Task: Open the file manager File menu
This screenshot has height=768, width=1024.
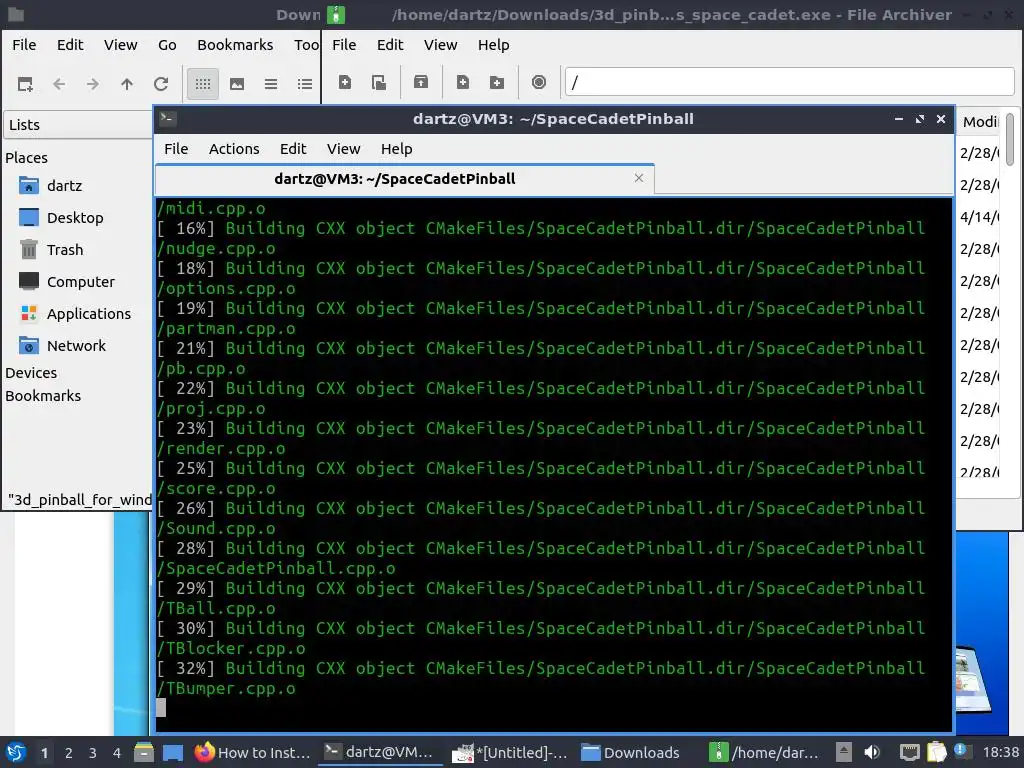Action: (24, 45)
